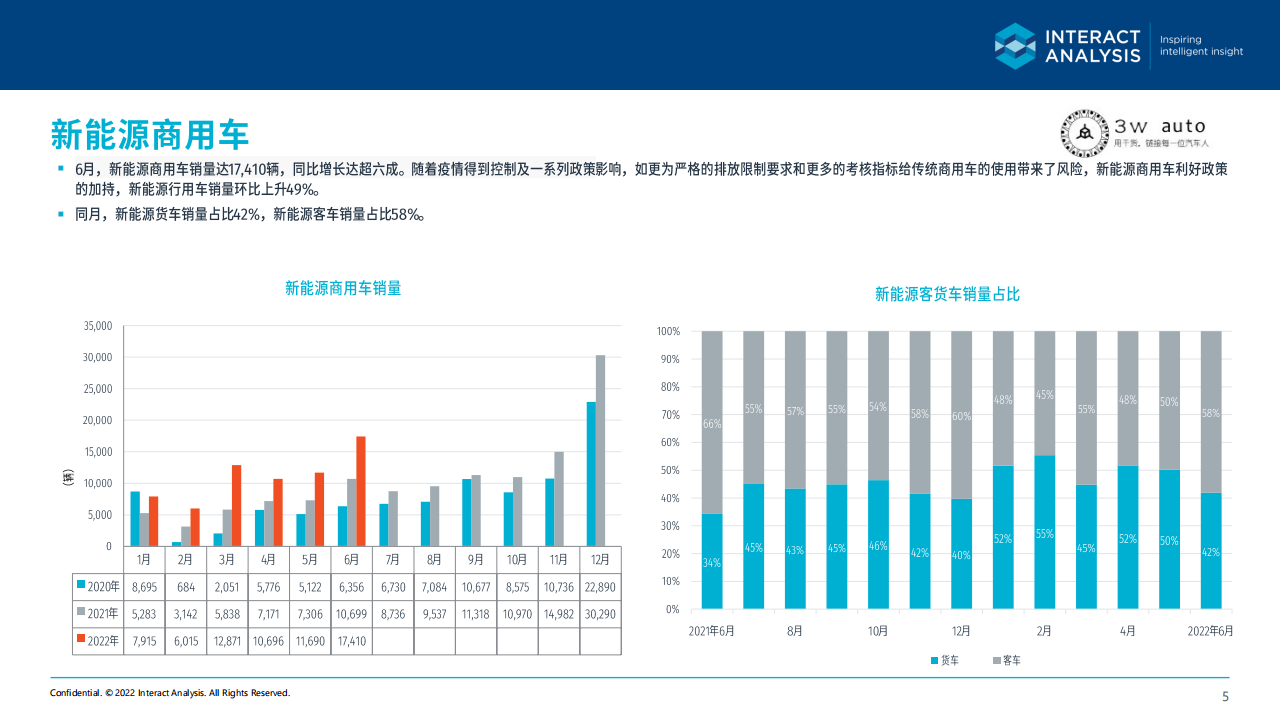Click the 11月 column header
1280x720 pixels.
(559, 559)
